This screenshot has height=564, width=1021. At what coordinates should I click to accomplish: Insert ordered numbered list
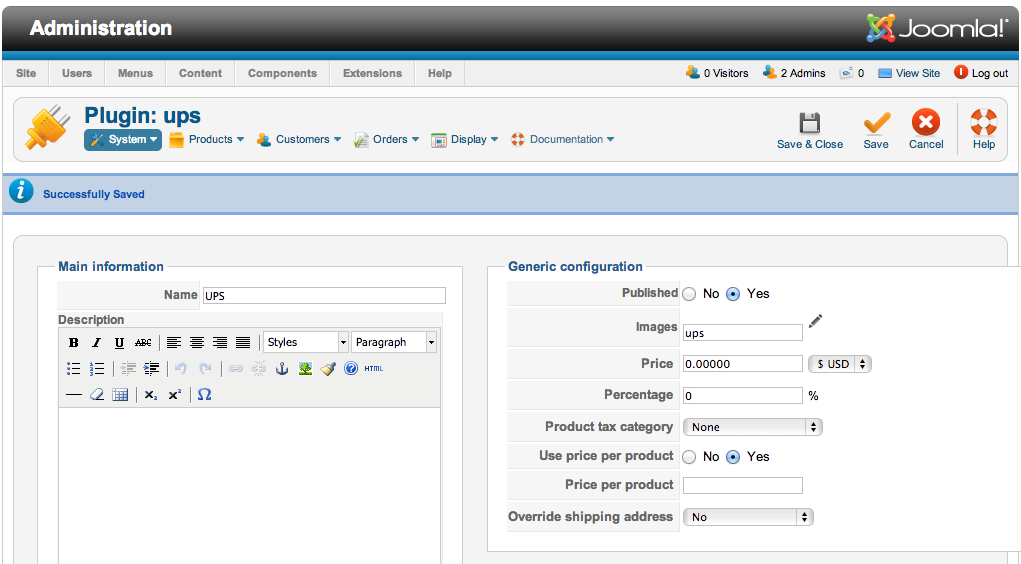point(97,369)
